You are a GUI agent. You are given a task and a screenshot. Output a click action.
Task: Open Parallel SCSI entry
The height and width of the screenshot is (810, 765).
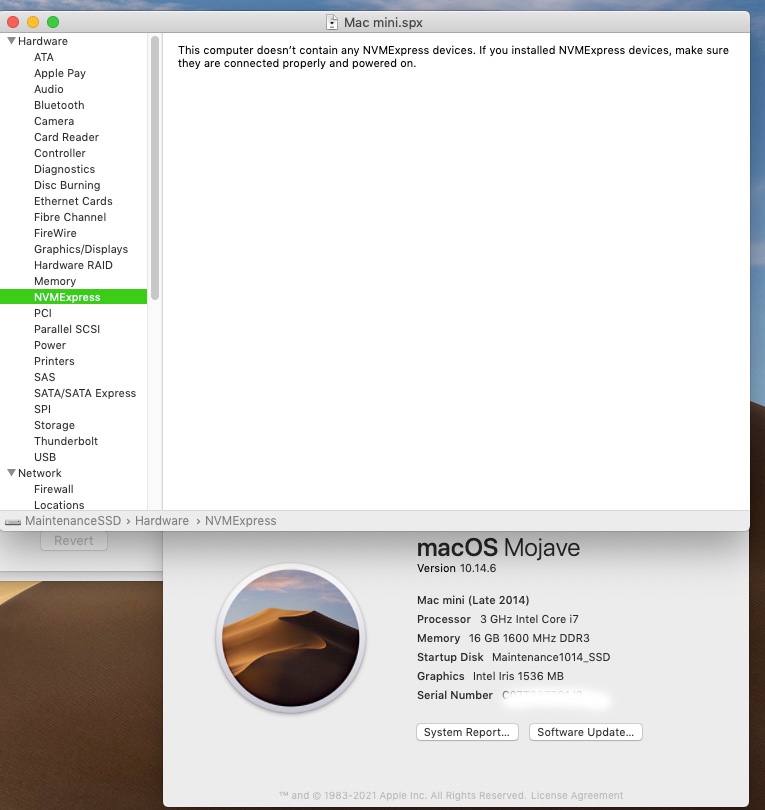67,329
